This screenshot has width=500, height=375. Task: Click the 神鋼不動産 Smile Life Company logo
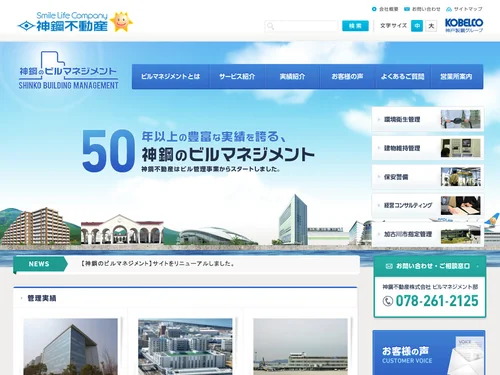[63, 22]
